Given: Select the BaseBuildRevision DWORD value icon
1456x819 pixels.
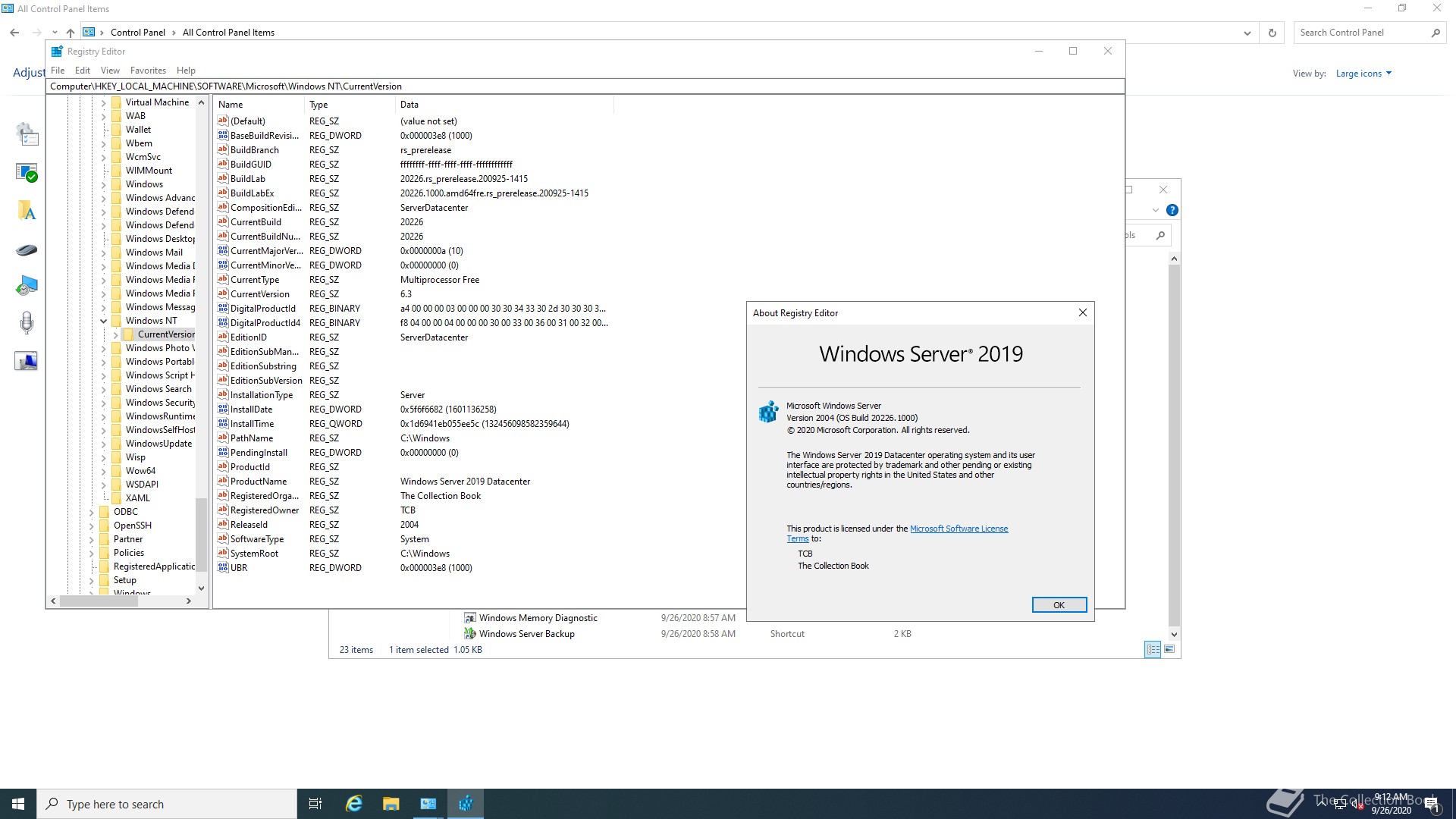Looking at the screenshot, I should tap(223, 135).
